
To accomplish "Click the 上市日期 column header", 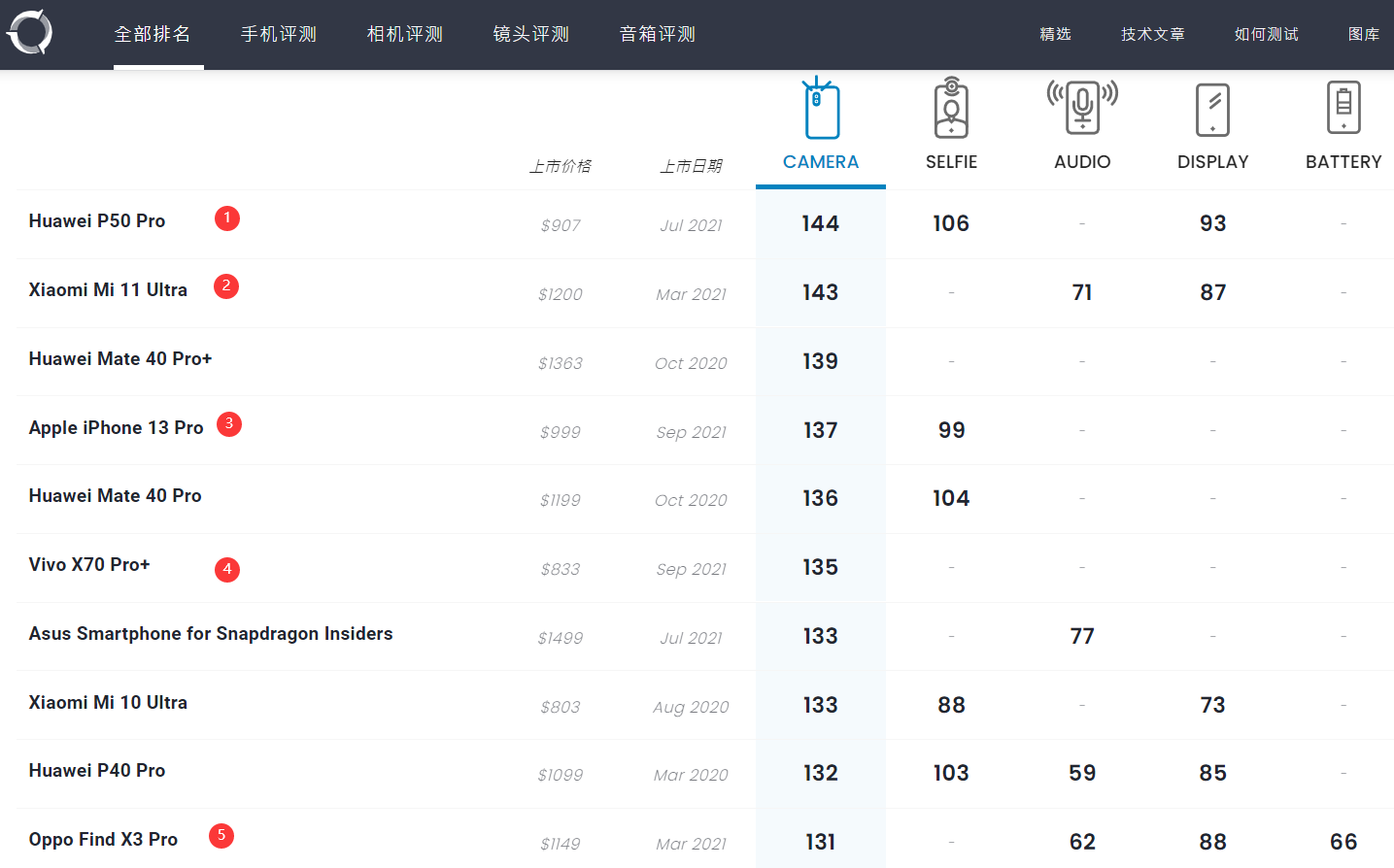I will [691, 166].
